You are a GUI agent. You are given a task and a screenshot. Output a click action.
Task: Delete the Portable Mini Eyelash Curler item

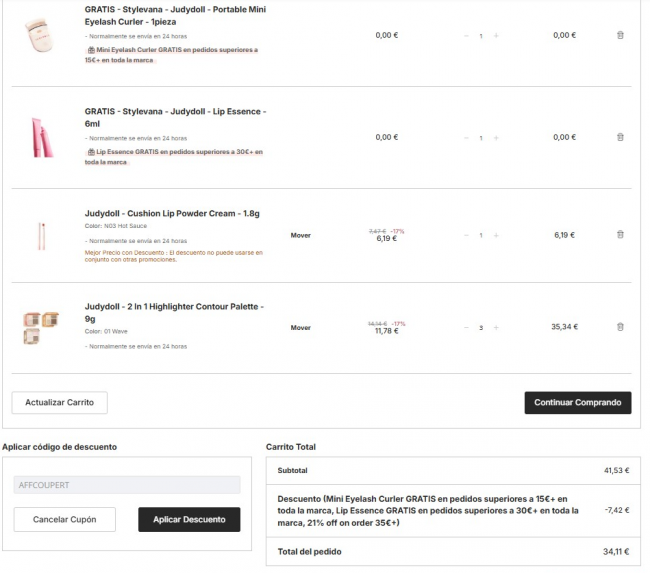coord(620,35)
